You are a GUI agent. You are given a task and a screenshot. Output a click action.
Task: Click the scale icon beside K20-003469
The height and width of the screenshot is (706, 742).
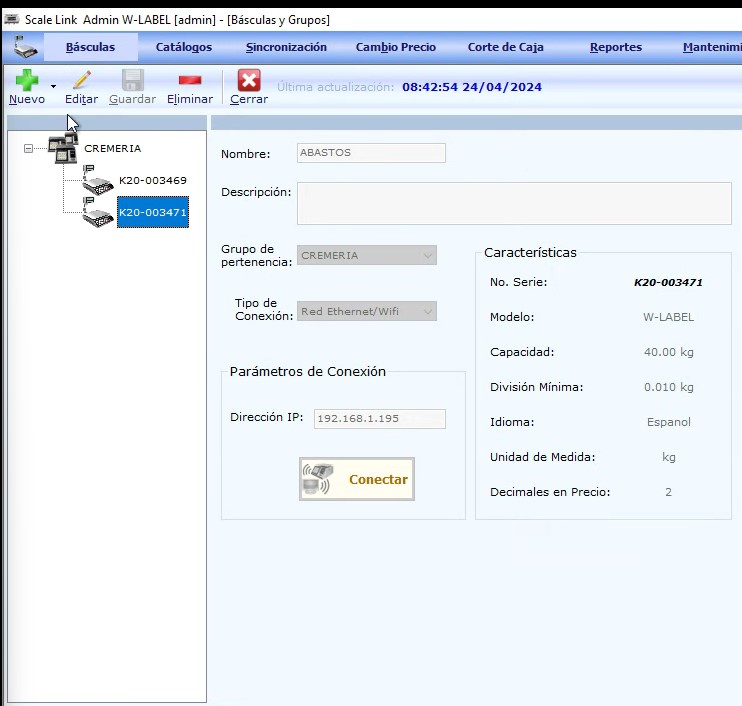click(x=97, y=180)
